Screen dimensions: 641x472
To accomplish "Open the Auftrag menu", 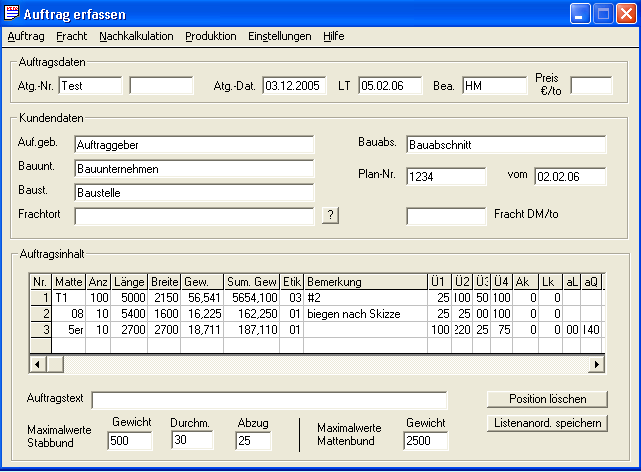I will pos(26,36).
